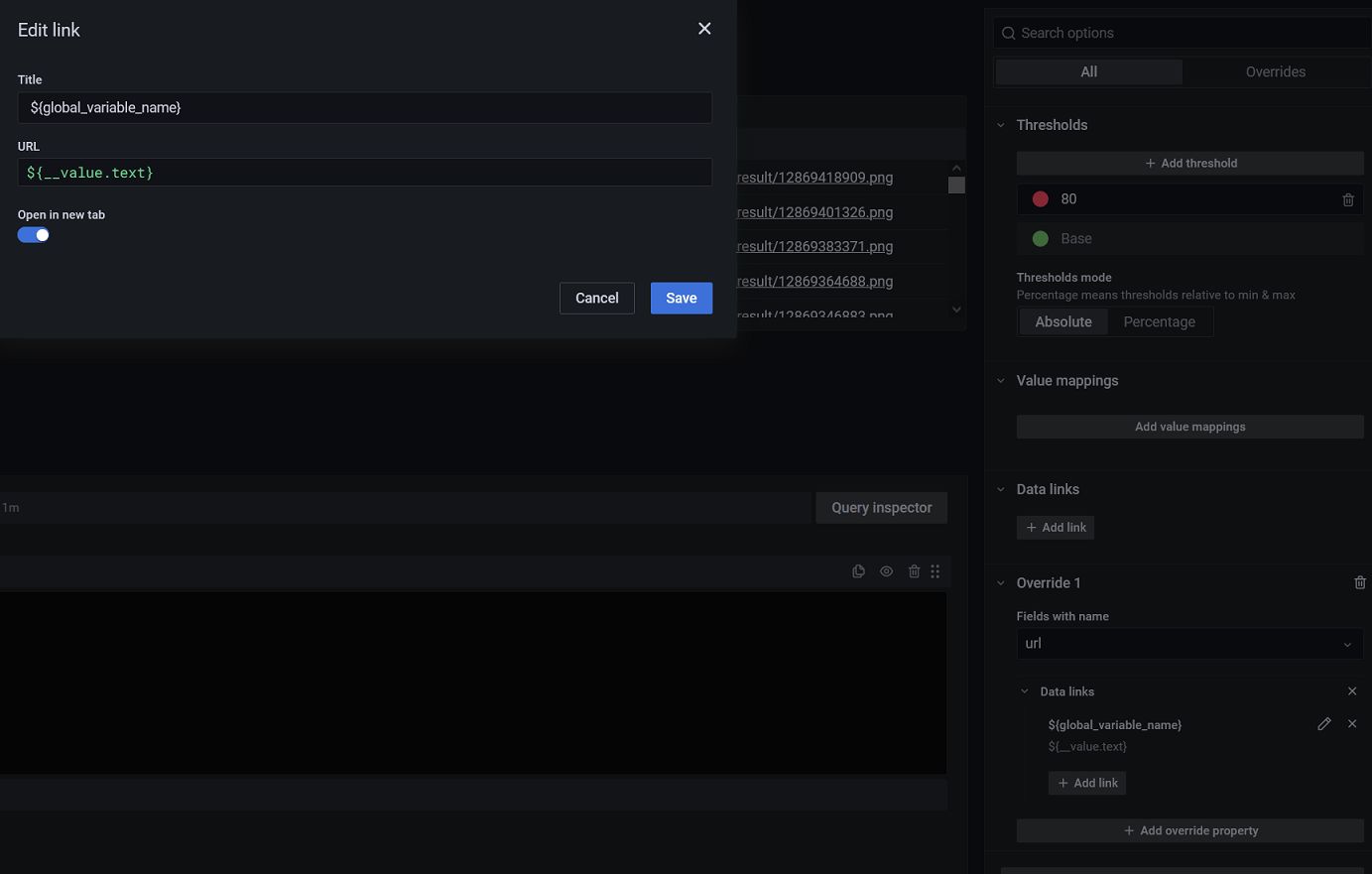This screenshot has width=1372, height=874.
Task: Open green Base threshold color swatch
Action: [x=1041, y=239]
